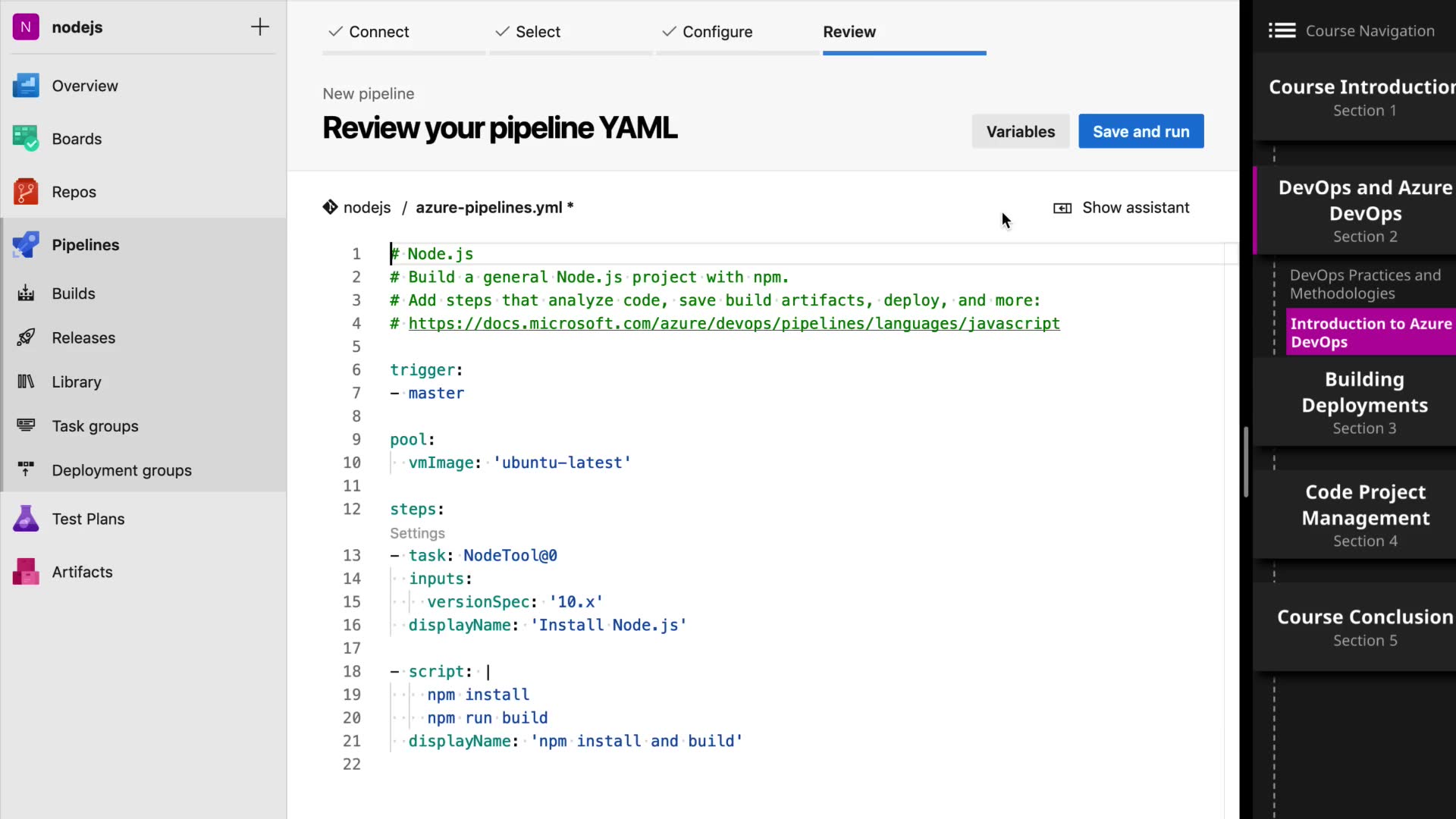This screenshot has height=819, width=1456.
Task: Click the Overview icon in sidebar
Action: 26,86
